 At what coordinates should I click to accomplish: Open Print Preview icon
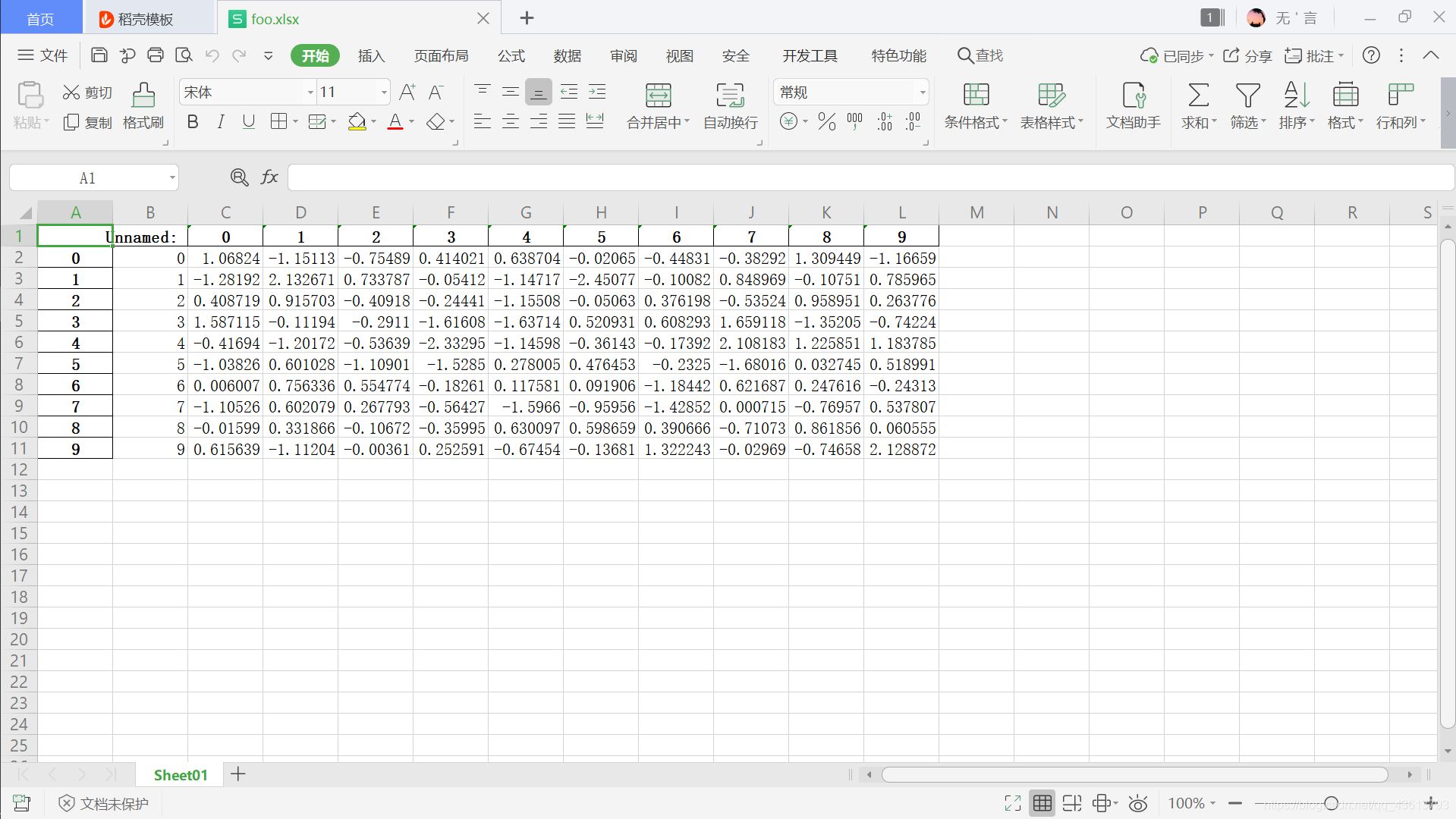click(184, 55)
